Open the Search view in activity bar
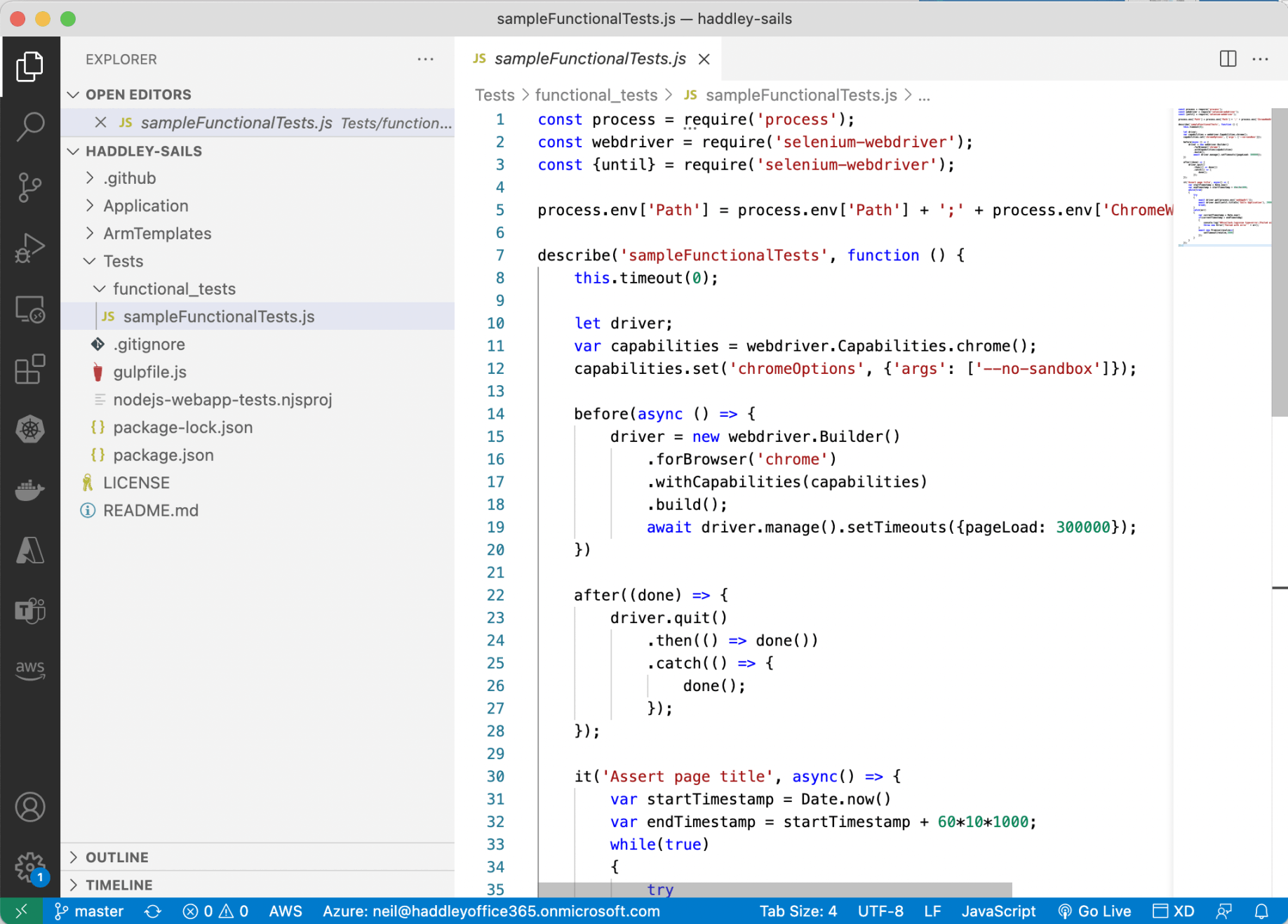 pos(30,126)
